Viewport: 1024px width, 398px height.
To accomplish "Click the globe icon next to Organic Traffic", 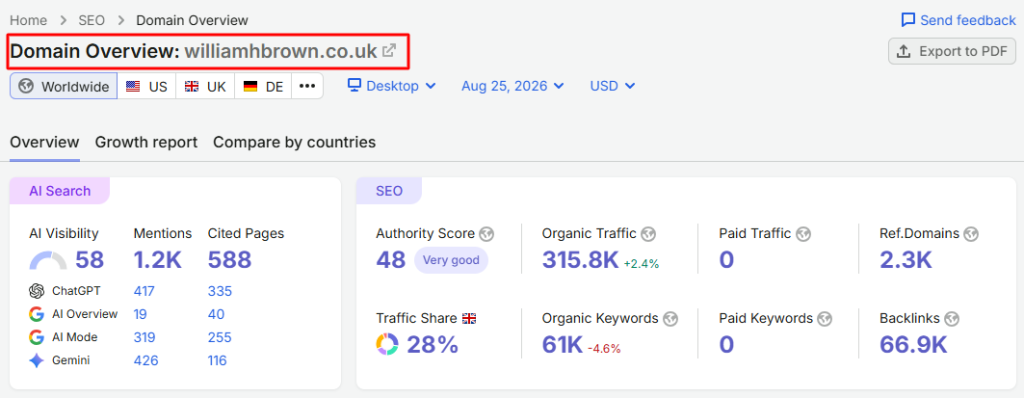I will [x=648, y=233].
